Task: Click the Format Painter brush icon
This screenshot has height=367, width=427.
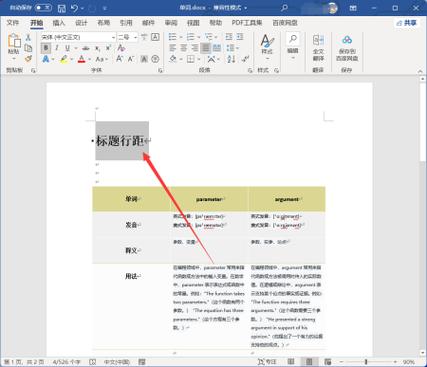Action: point(28,59)
